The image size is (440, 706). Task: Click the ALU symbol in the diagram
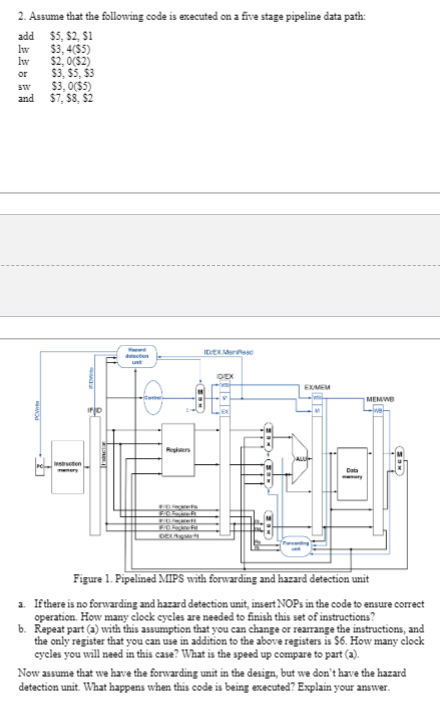(x=300, y=459)
